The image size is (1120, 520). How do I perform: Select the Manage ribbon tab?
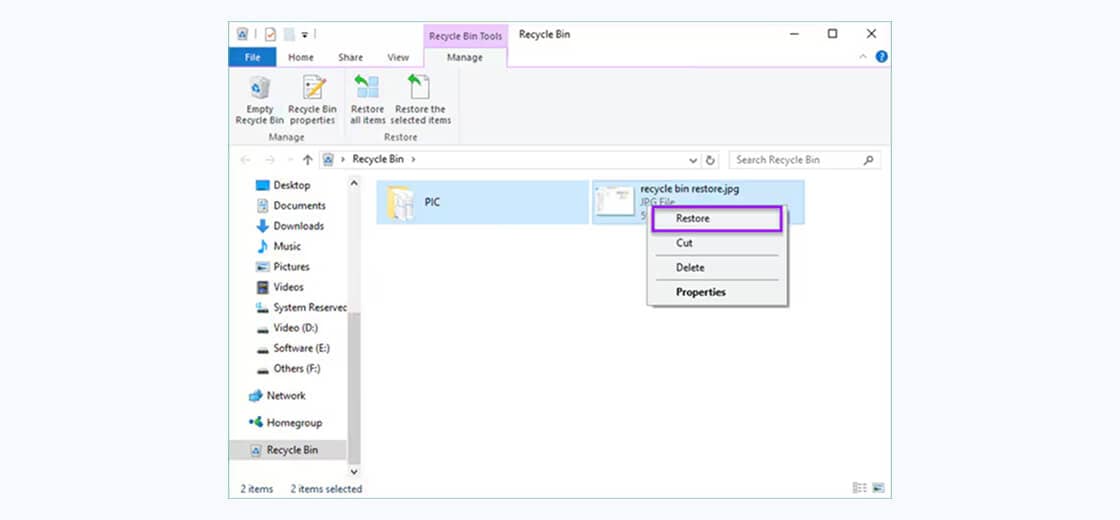[x=465, y=57]
